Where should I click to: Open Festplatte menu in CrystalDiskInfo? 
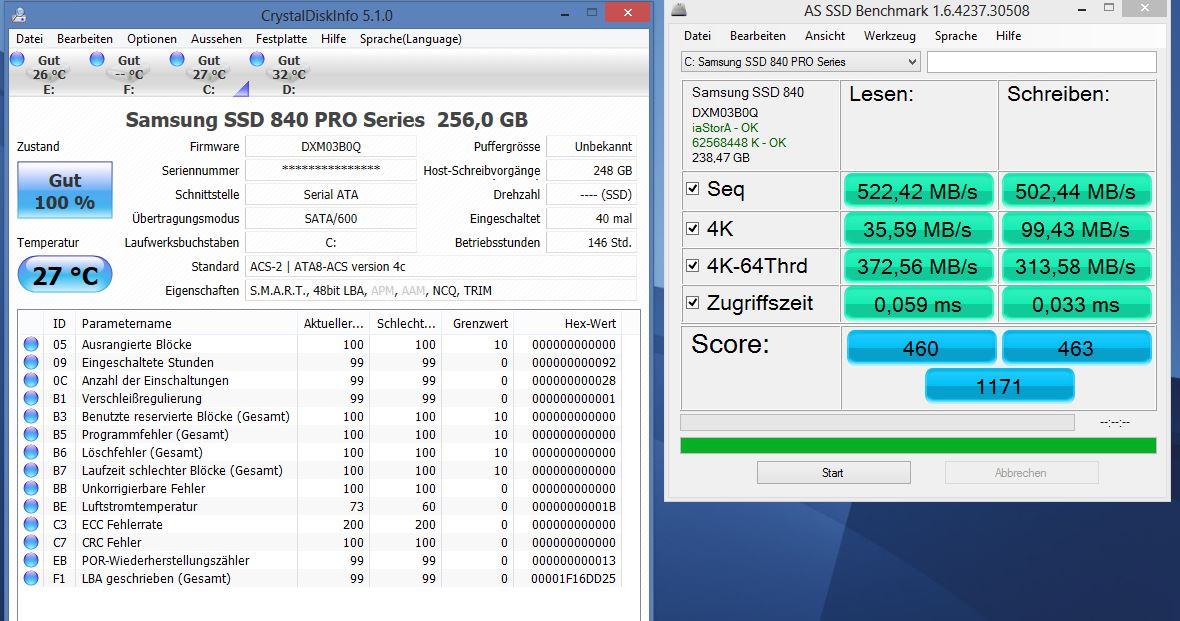point(281,38)
